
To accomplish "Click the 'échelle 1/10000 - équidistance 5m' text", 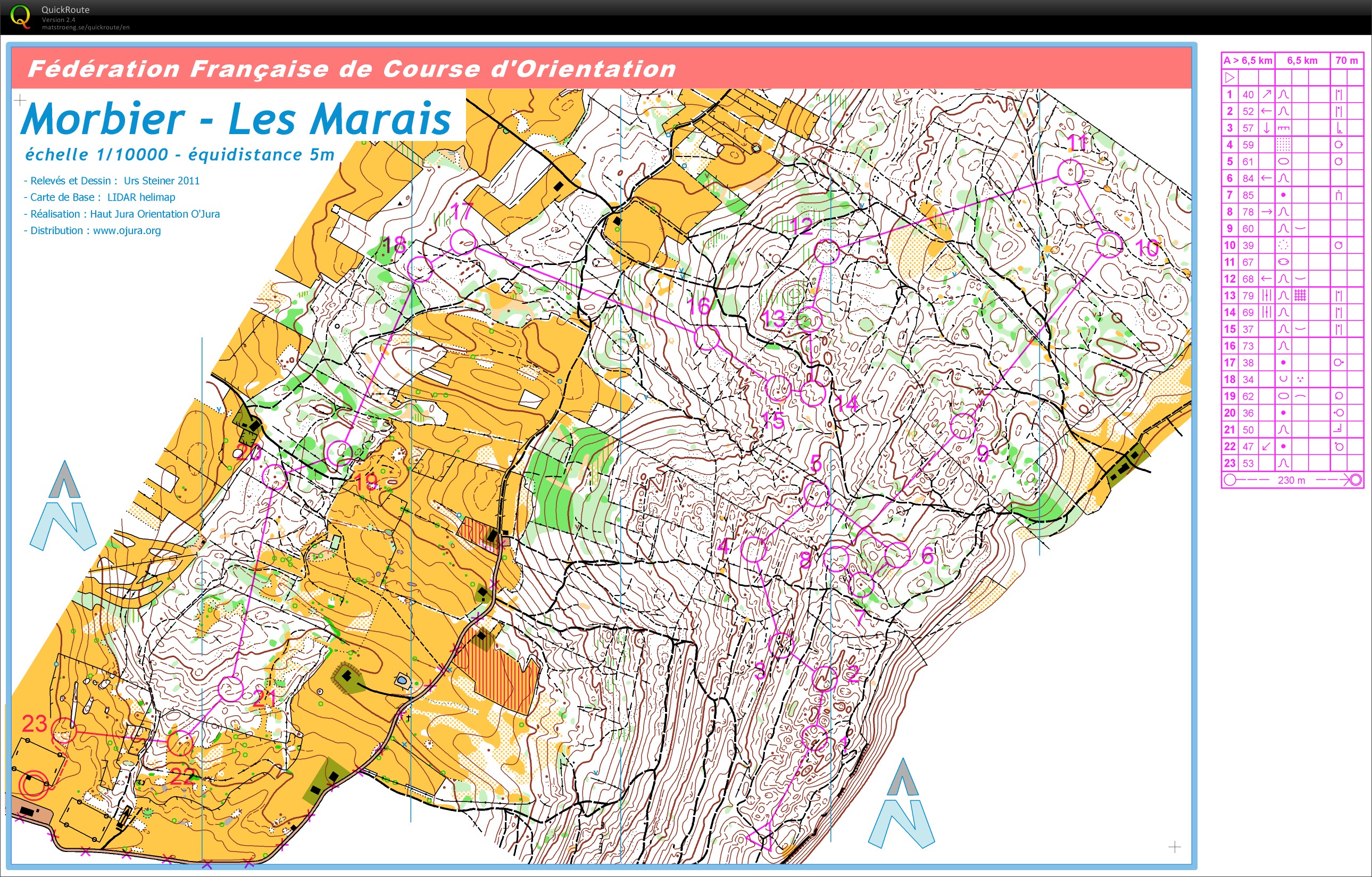I will 179,154.
